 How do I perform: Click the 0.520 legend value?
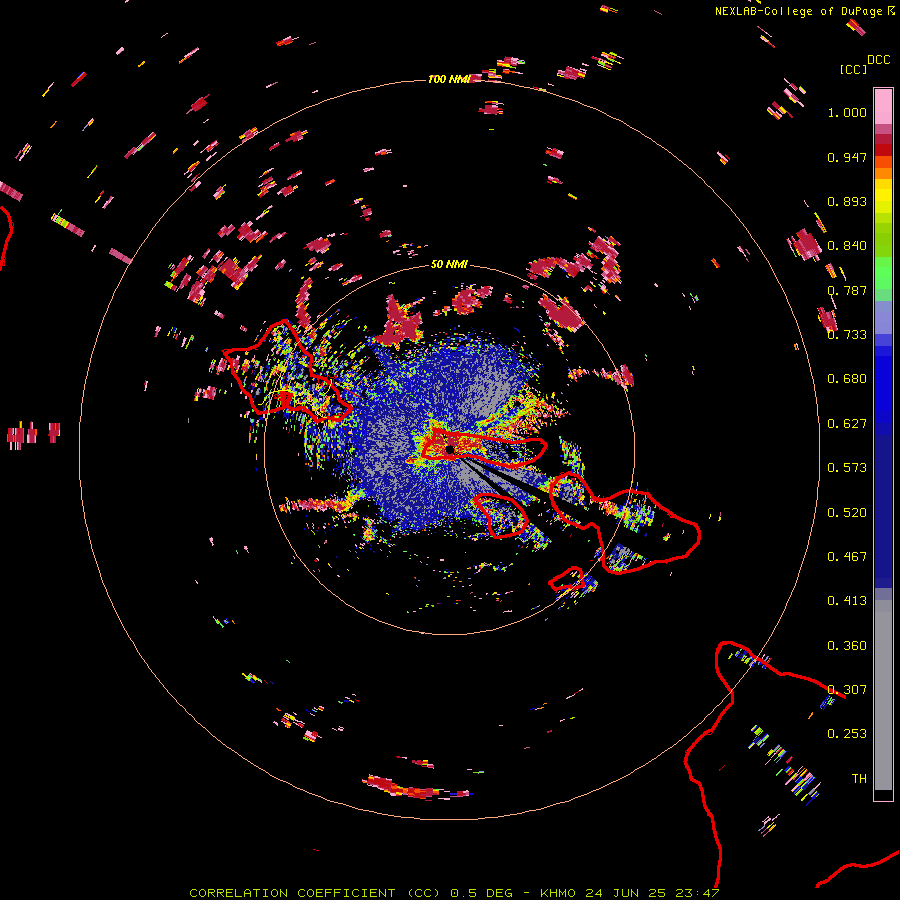point(847,513)
